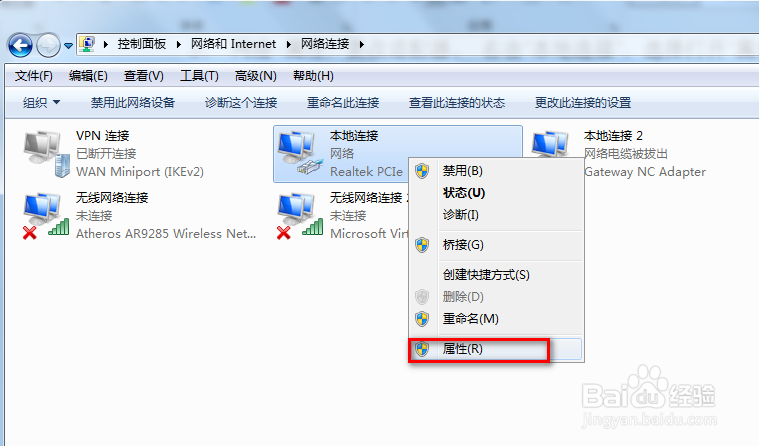Open the 组织 dropdown in toolbar
This screenshot has width=759, height=446.
41,103
